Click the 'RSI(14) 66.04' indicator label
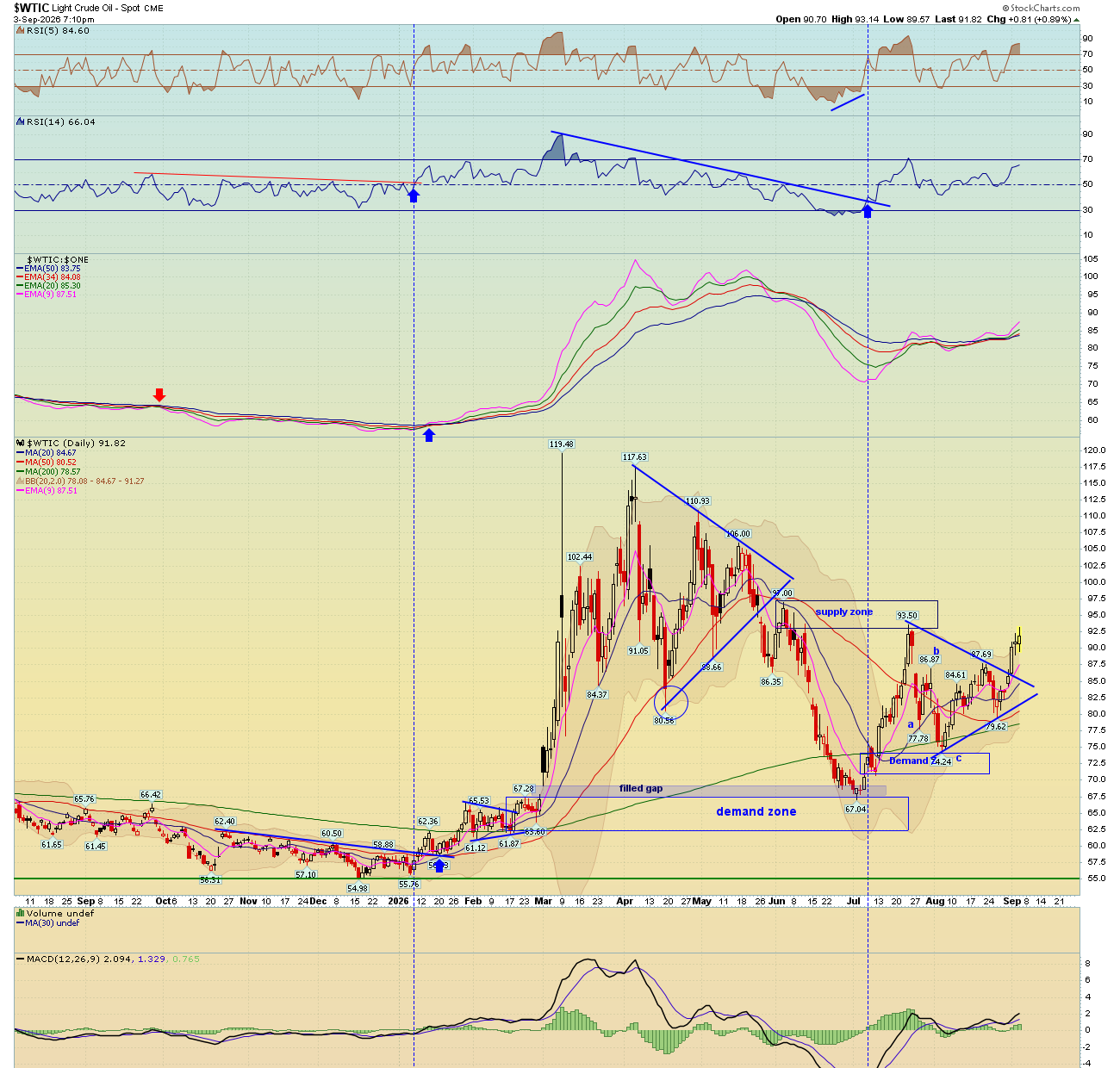1120x1068 pixels. click(61, 122)
